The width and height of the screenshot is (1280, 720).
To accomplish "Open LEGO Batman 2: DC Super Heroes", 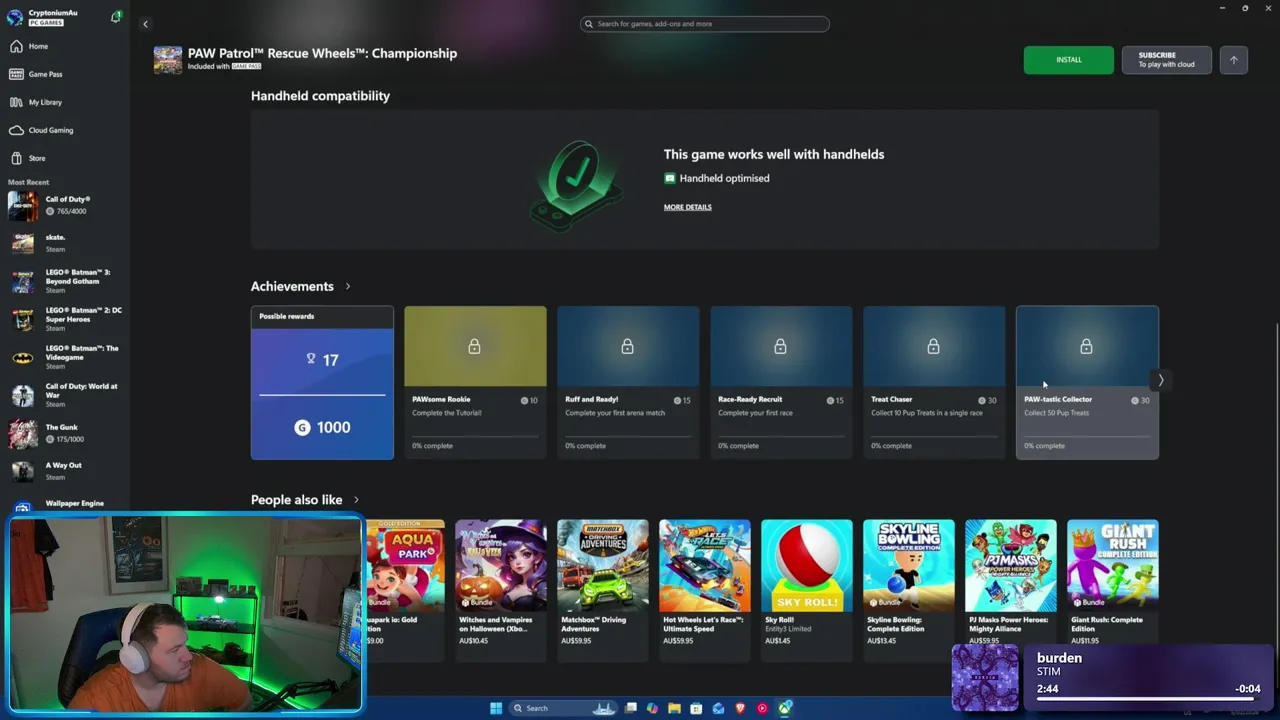I will click(x=64, y=319).
